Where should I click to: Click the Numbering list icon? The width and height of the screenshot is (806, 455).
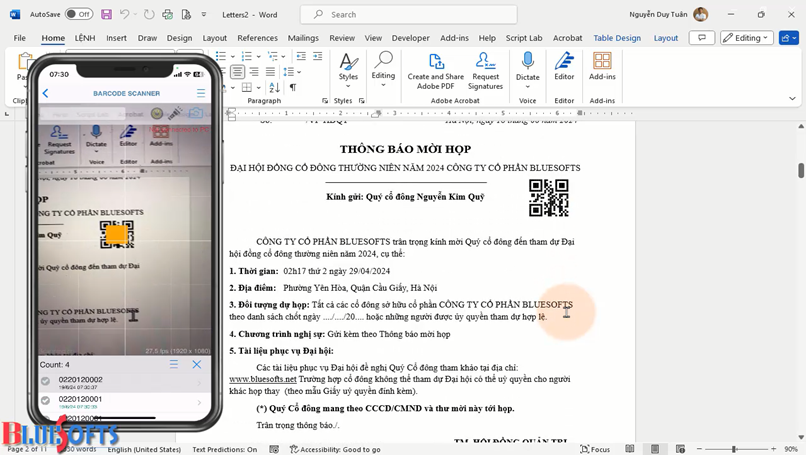pyautogui.click(x=247, y=56)
